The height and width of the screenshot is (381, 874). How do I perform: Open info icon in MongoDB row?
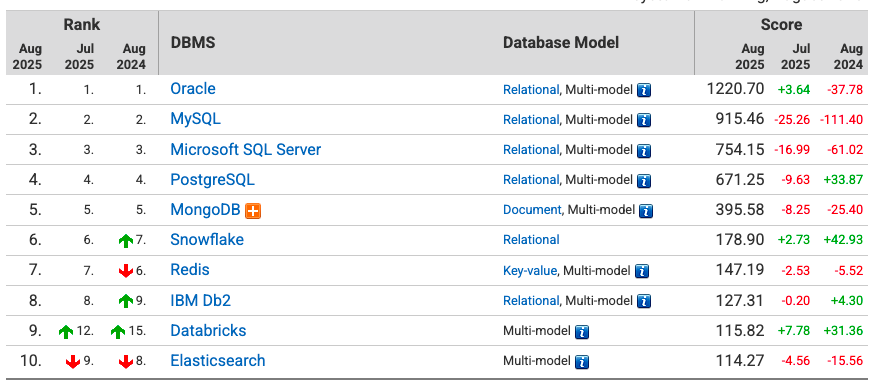click(646, 211)
